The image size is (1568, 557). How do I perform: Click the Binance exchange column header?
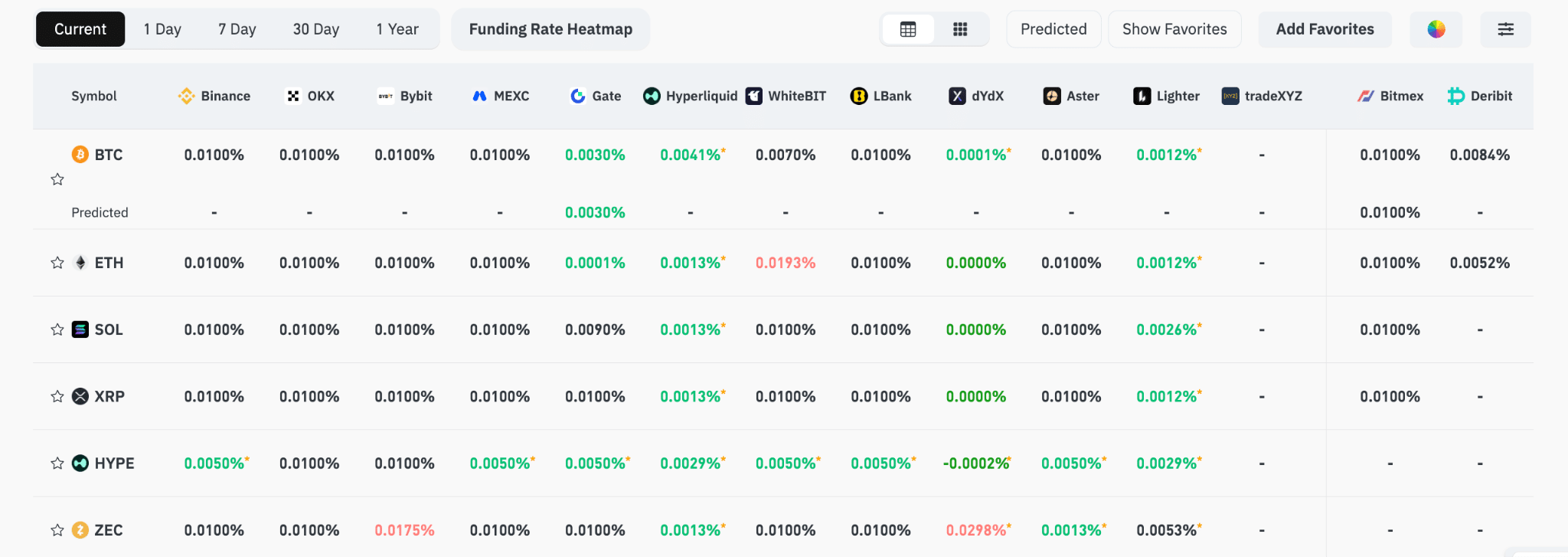[x=214, y=96]
